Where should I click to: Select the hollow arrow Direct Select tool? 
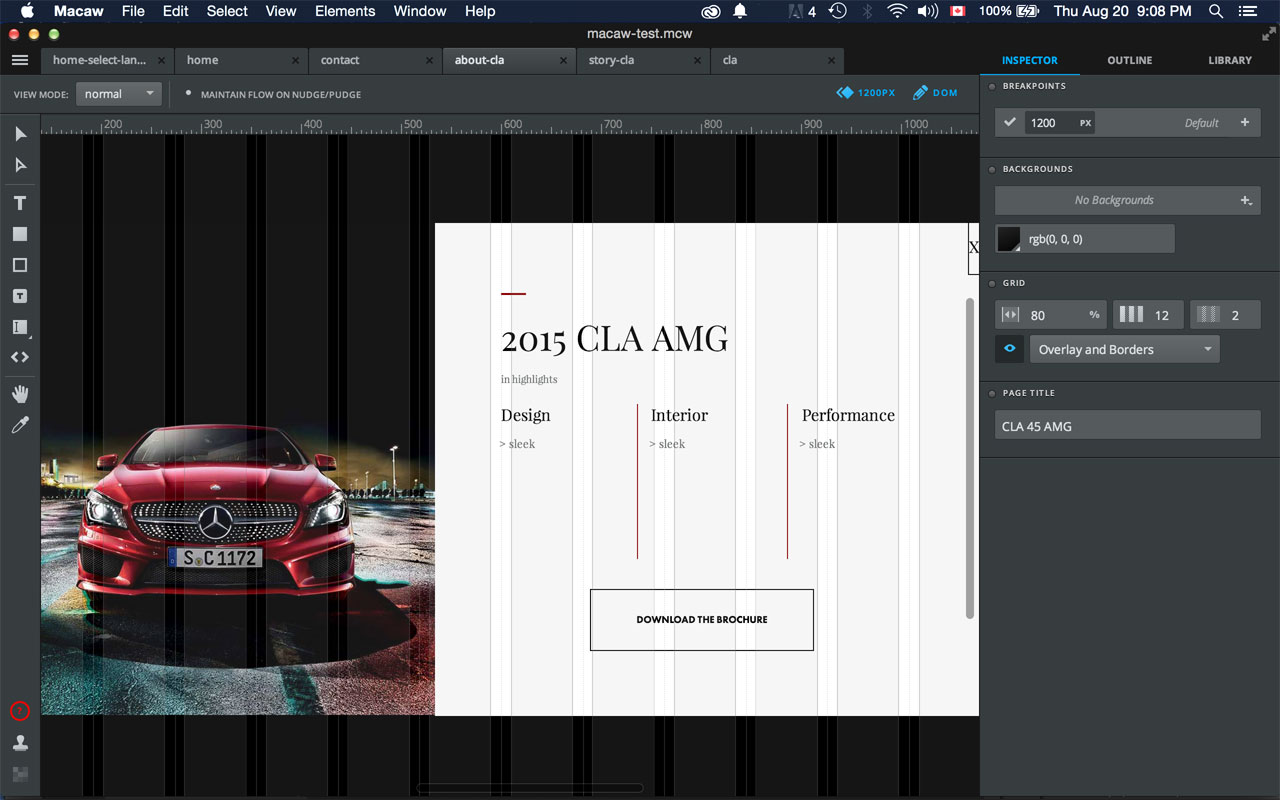pos(20,165)
